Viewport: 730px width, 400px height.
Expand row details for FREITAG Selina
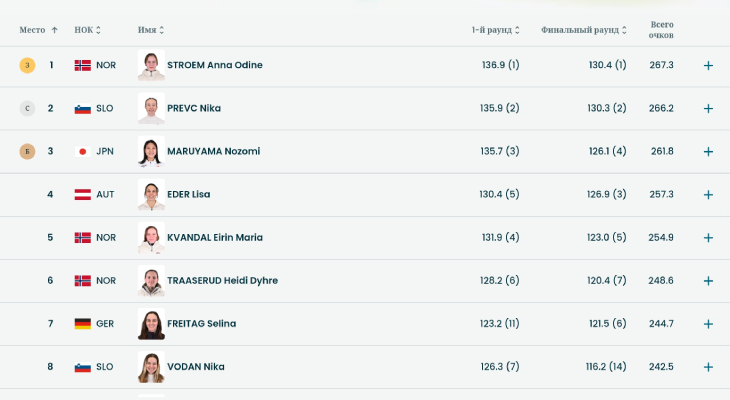pyautogui.click(x=708, y=324)
